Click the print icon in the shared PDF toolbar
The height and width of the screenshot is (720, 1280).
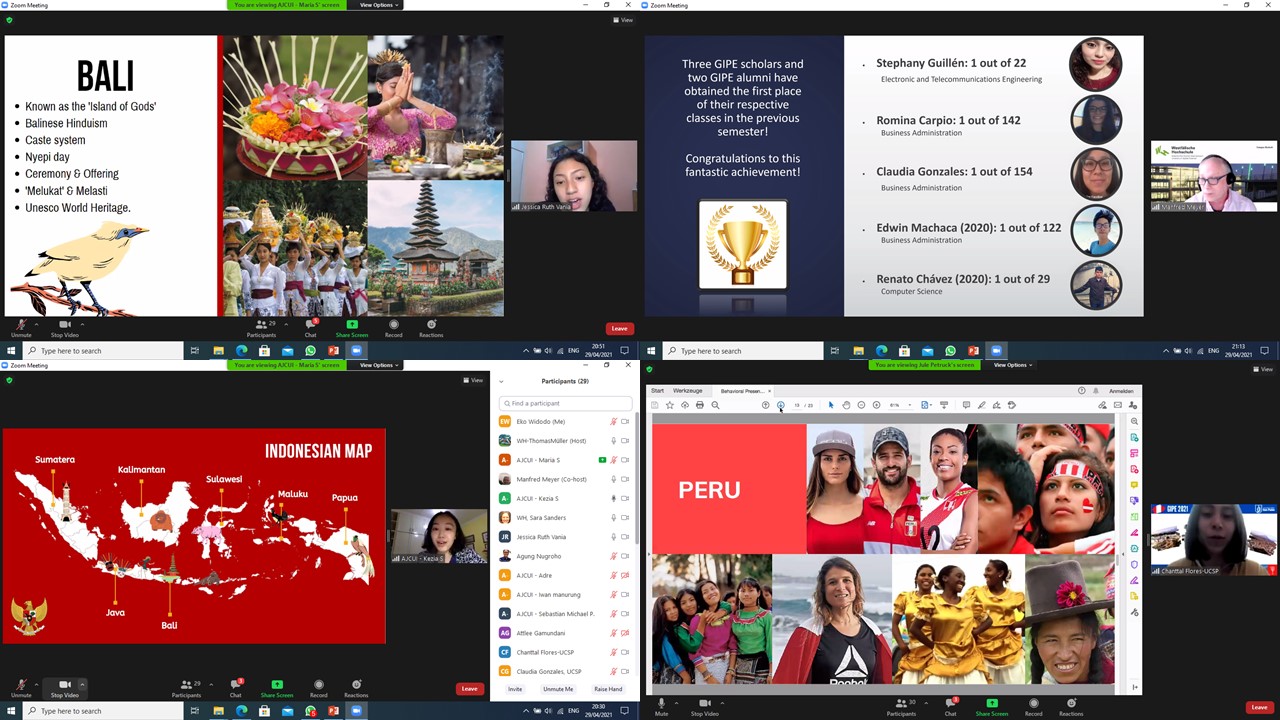point(700,405)
